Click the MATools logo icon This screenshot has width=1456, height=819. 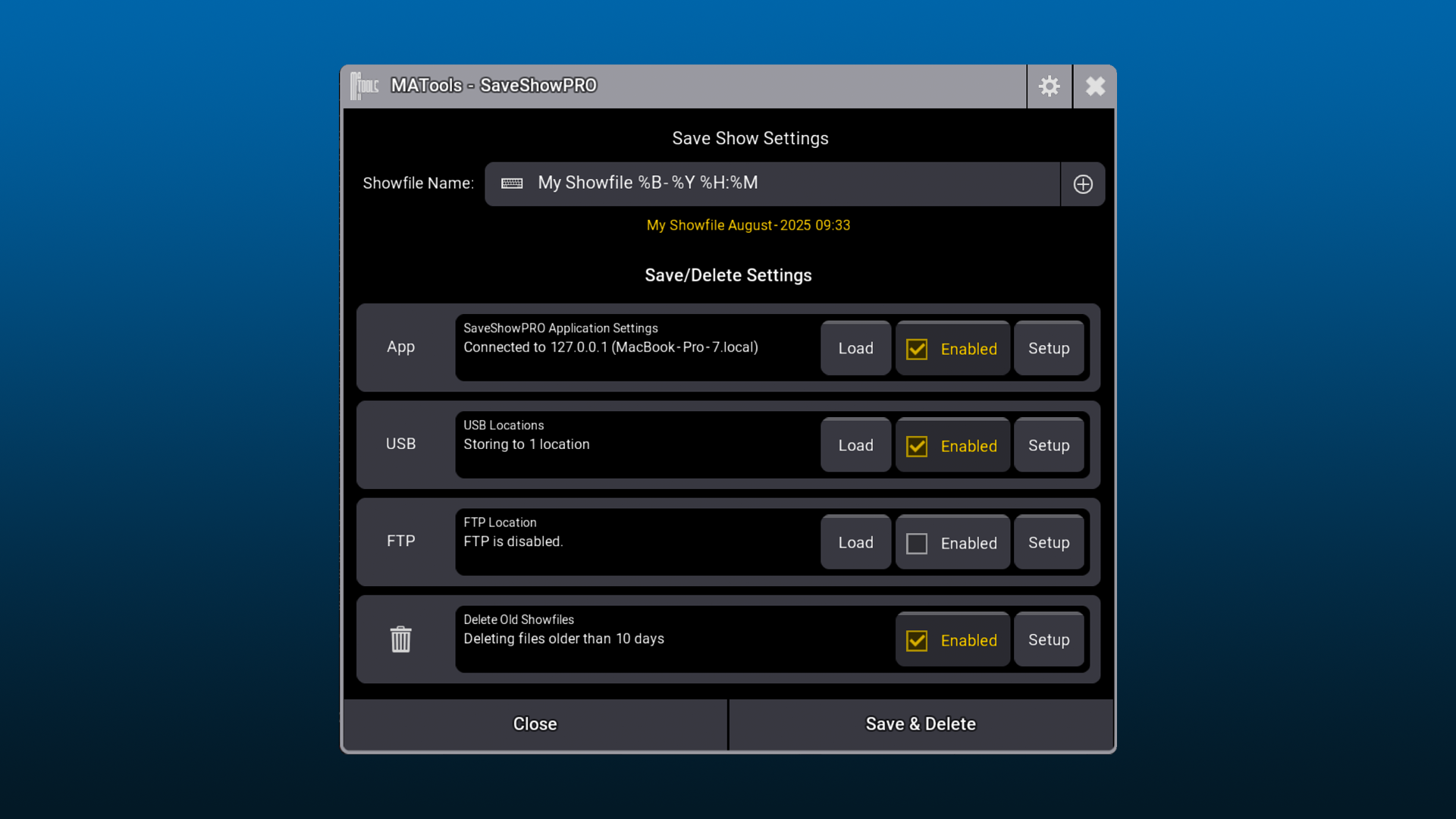364,86
